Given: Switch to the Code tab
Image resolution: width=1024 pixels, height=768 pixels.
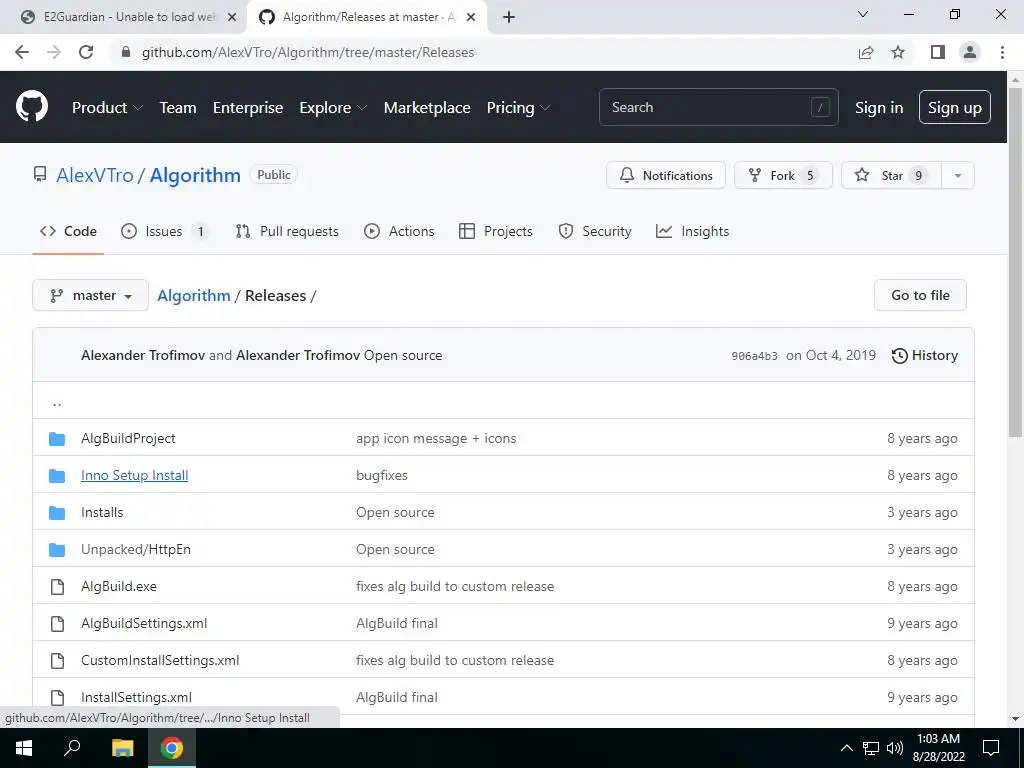Looking at the screenshot, I should 68,231.
